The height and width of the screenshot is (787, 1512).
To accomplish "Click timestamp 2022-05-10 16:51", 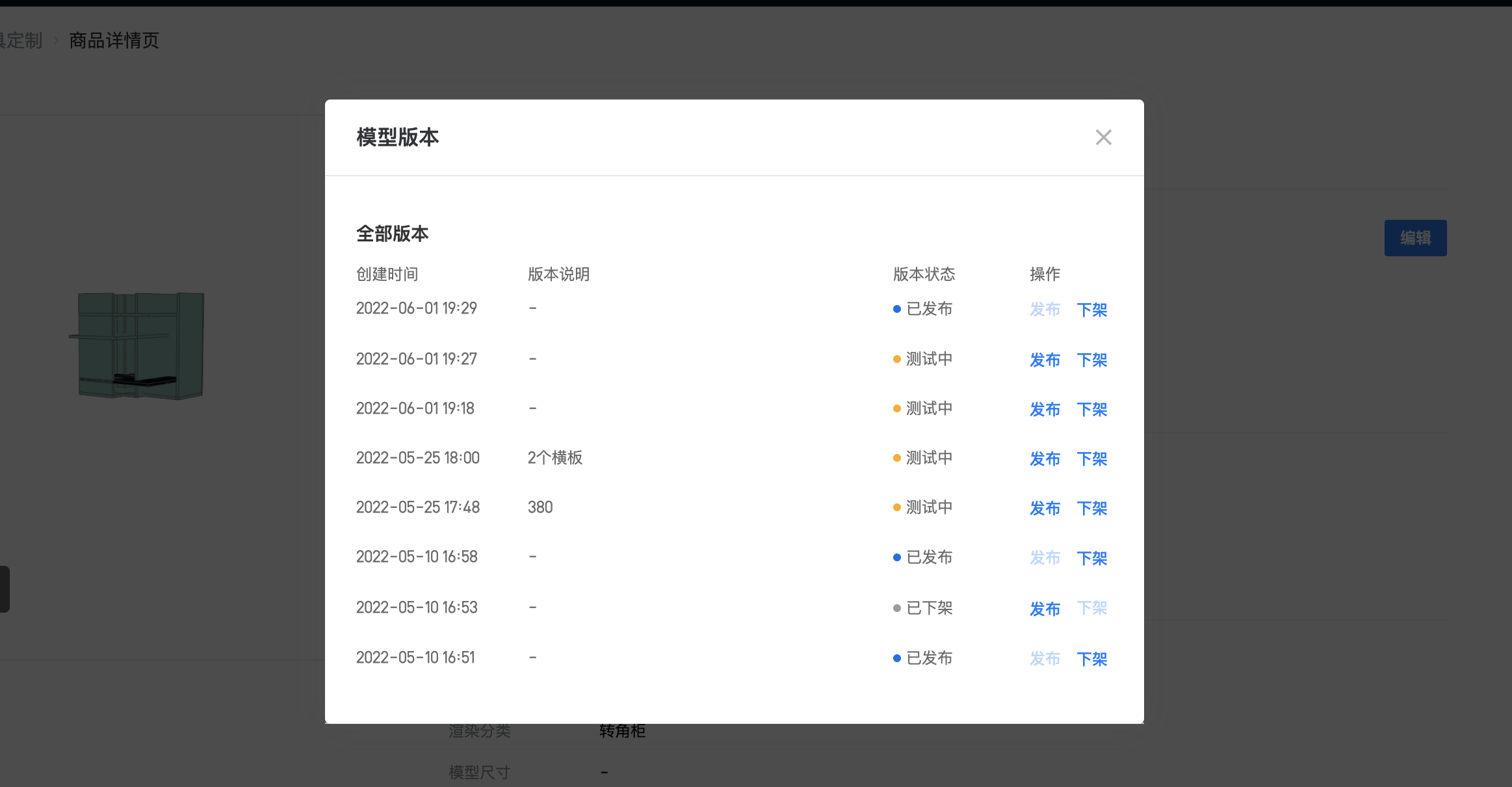I will click(415, 658).
